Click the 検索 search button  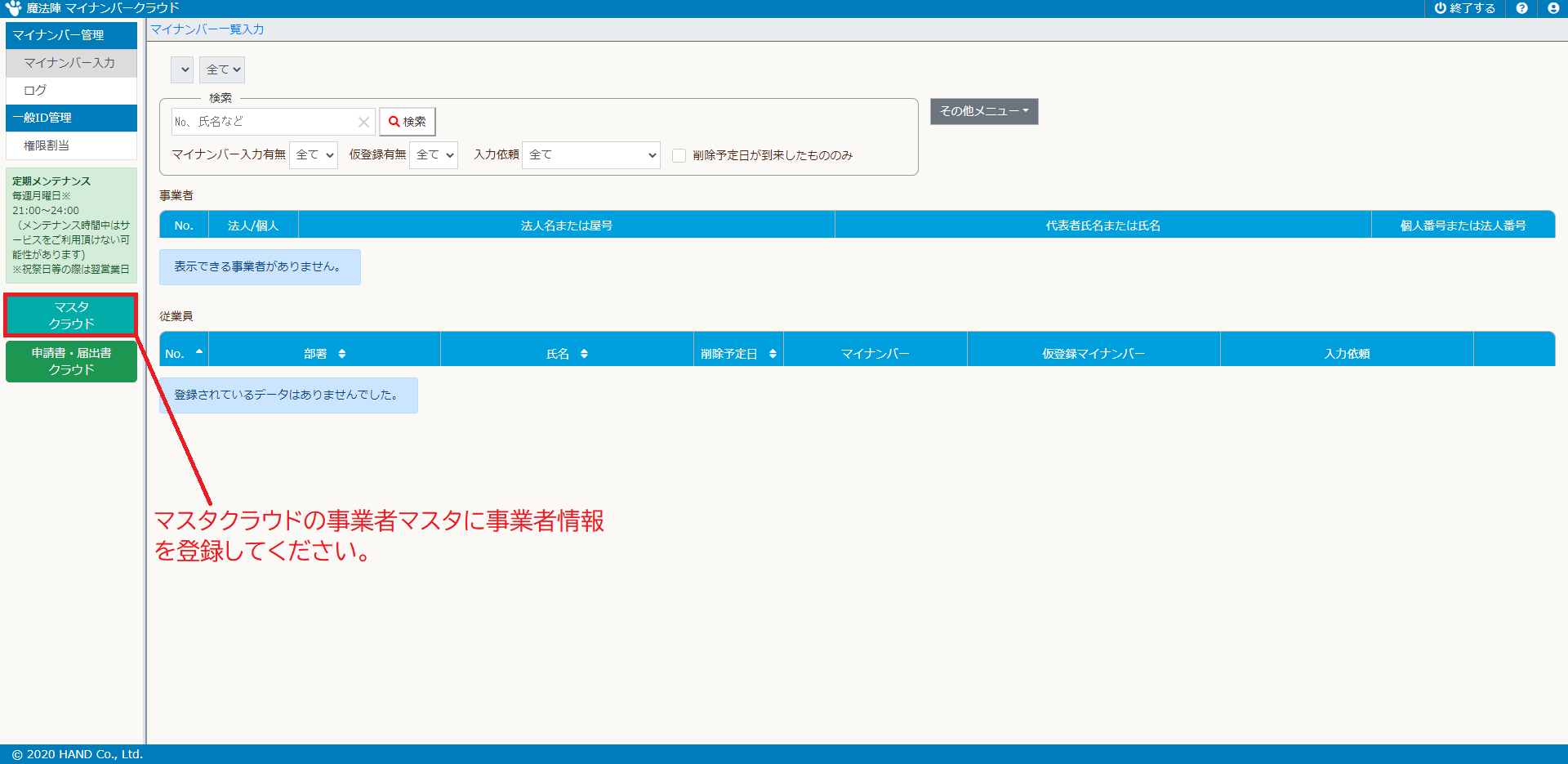[x=407, y=122]
